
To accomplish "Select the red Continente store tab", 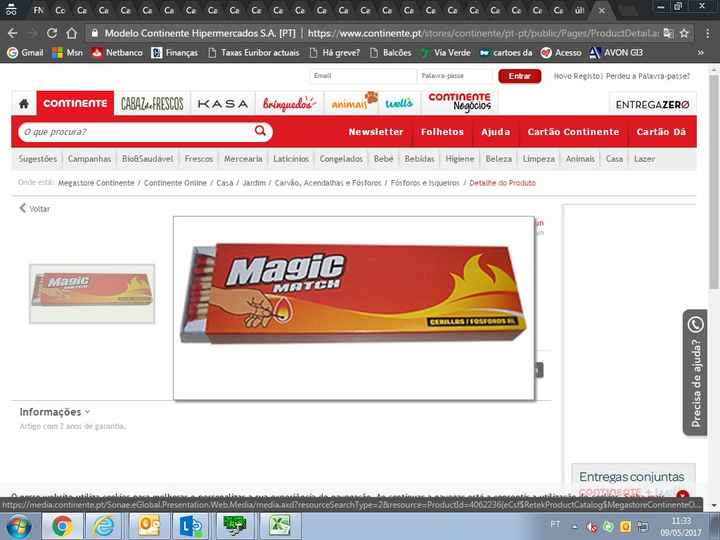I will 75,103.
